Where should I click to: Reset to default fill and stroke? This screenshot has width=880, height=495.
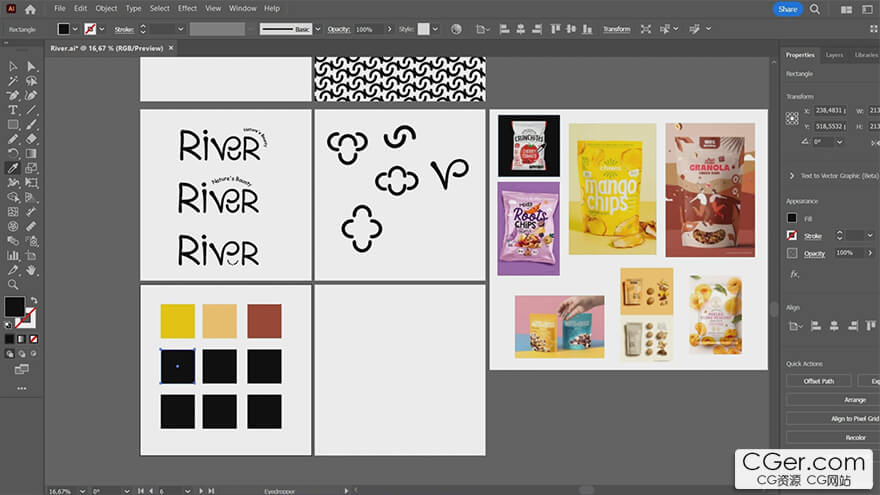(8, 324)
